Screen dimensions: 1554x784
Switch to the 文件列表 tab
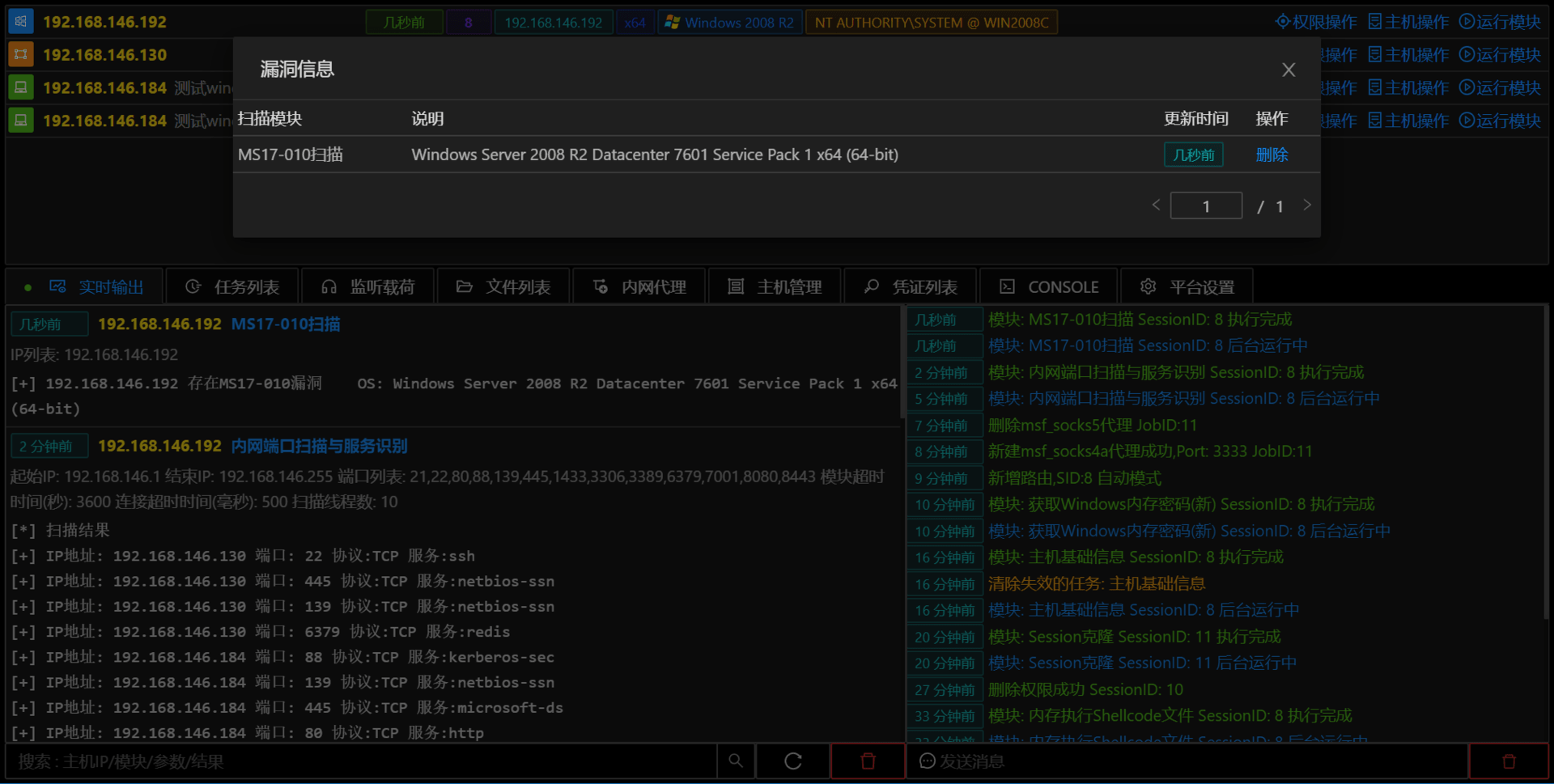click(504, 287)
